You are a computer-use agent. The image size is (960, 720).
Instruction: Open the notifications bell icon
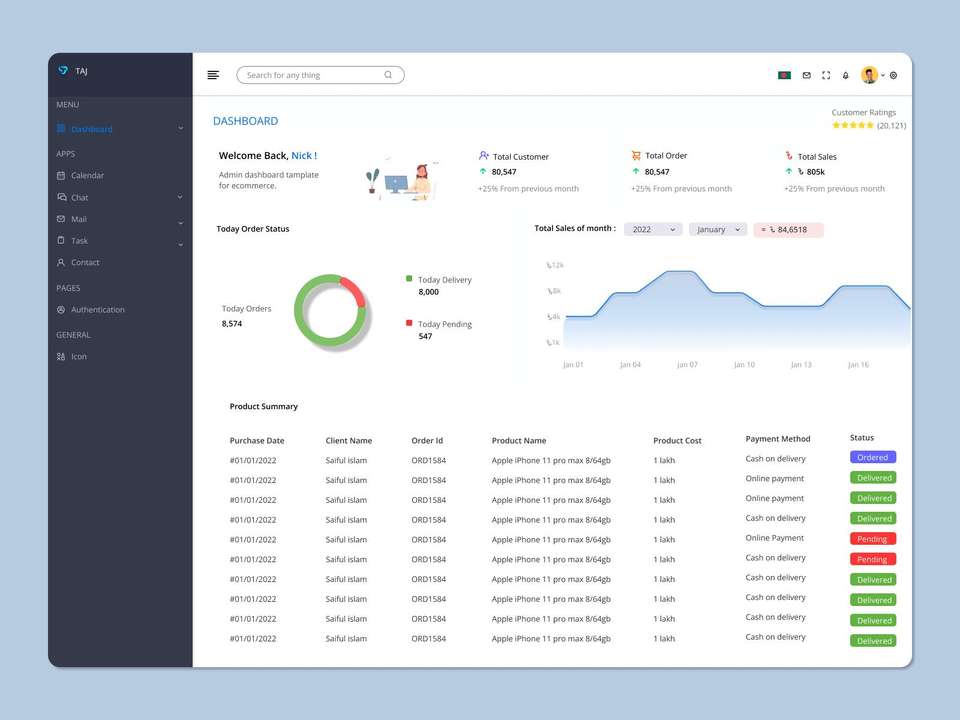point(846,75)
